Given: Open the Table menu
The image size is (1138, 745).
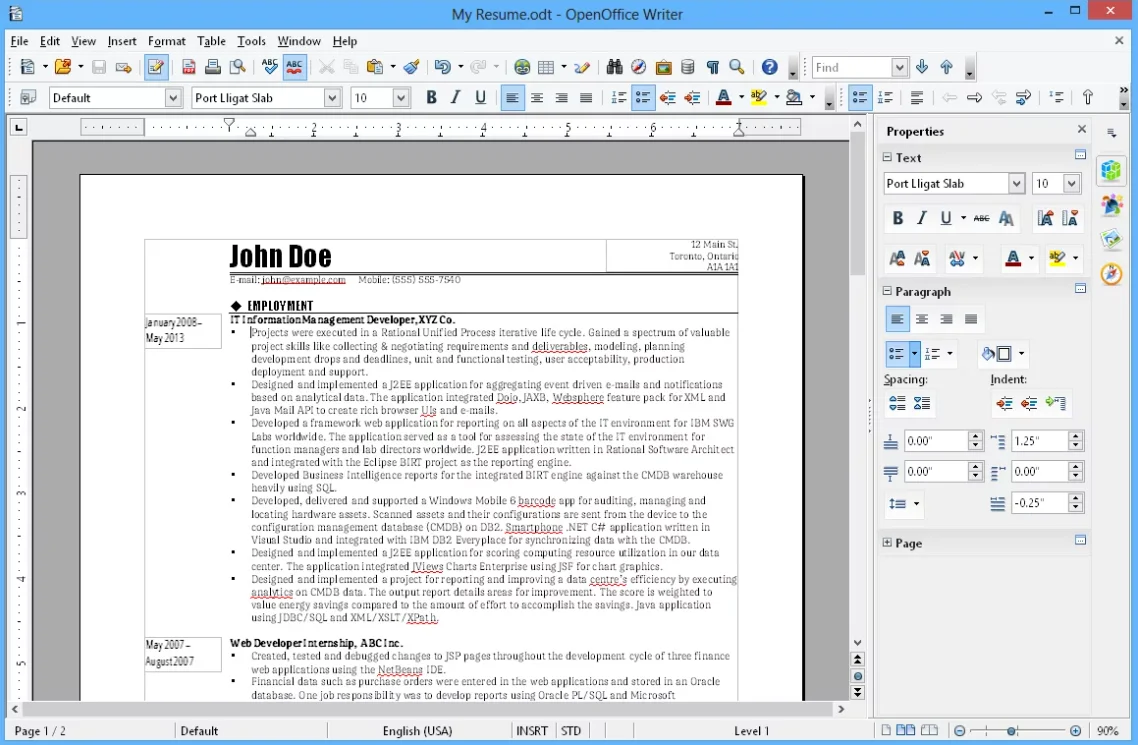Looking at the screenshot, I should [x=211, y=41].
